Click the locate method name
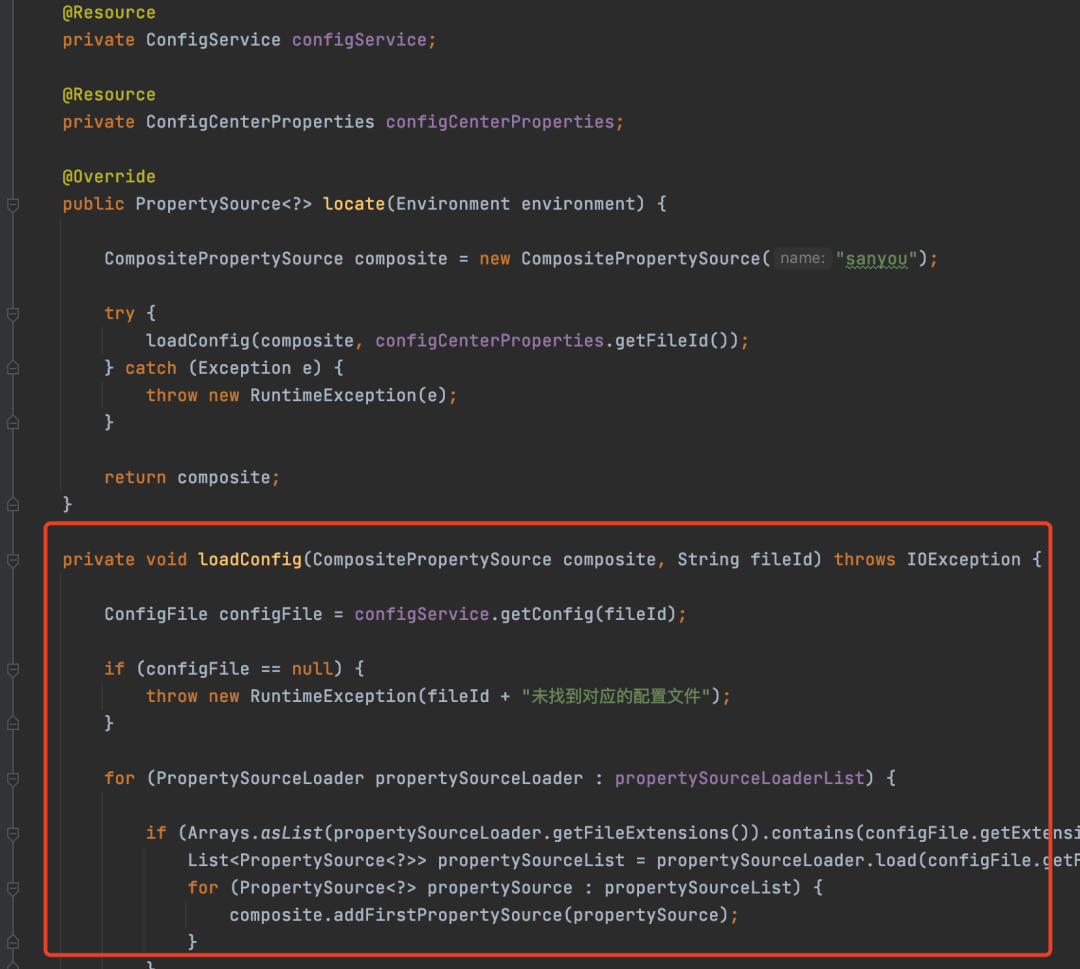 tap(354, 204)
